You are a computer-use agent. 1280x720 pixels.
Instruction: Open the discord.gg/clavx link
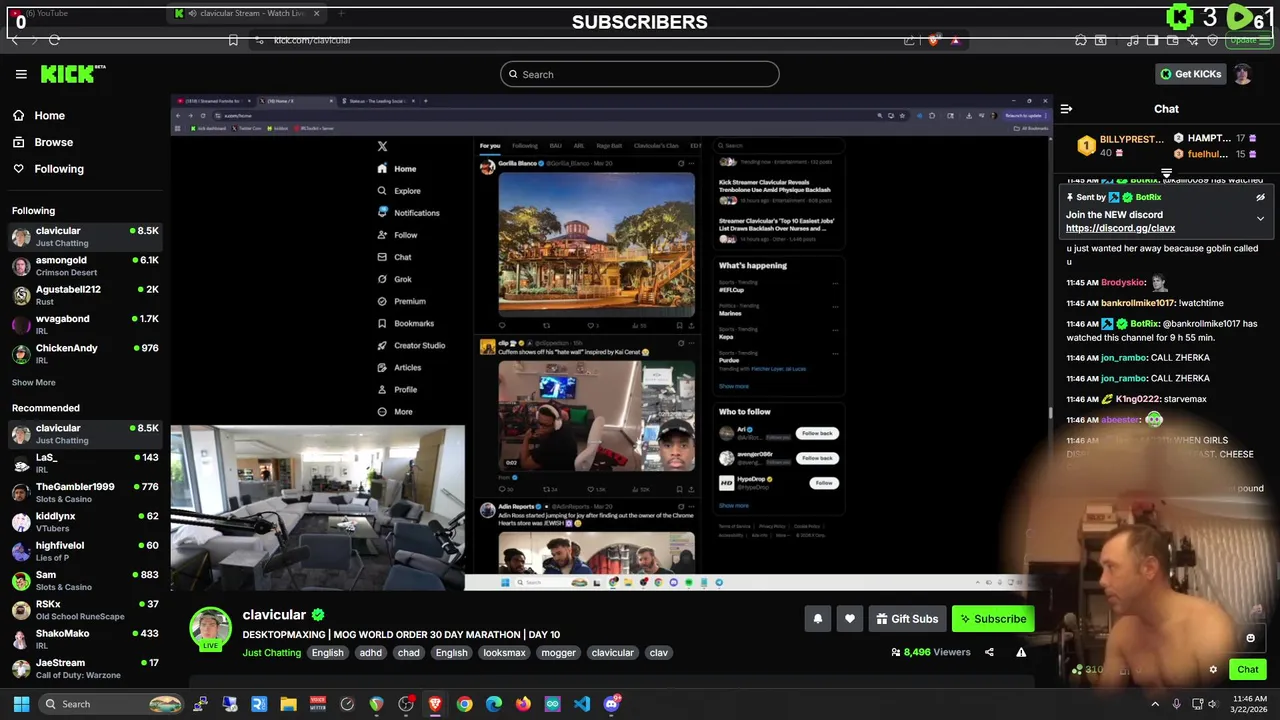[1120, 228]
